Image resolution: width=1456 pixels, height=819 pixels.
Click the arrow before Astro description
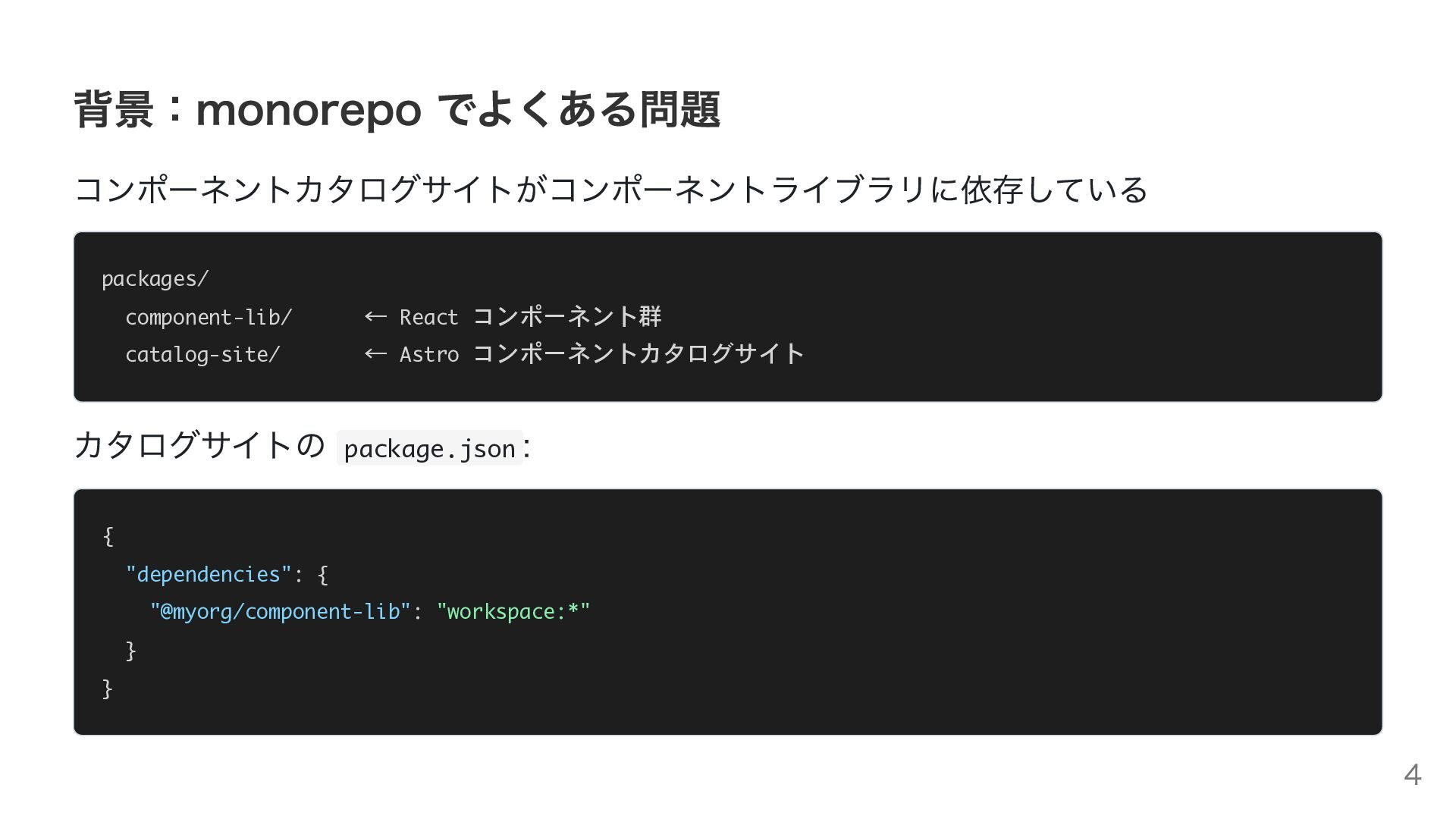375,353
